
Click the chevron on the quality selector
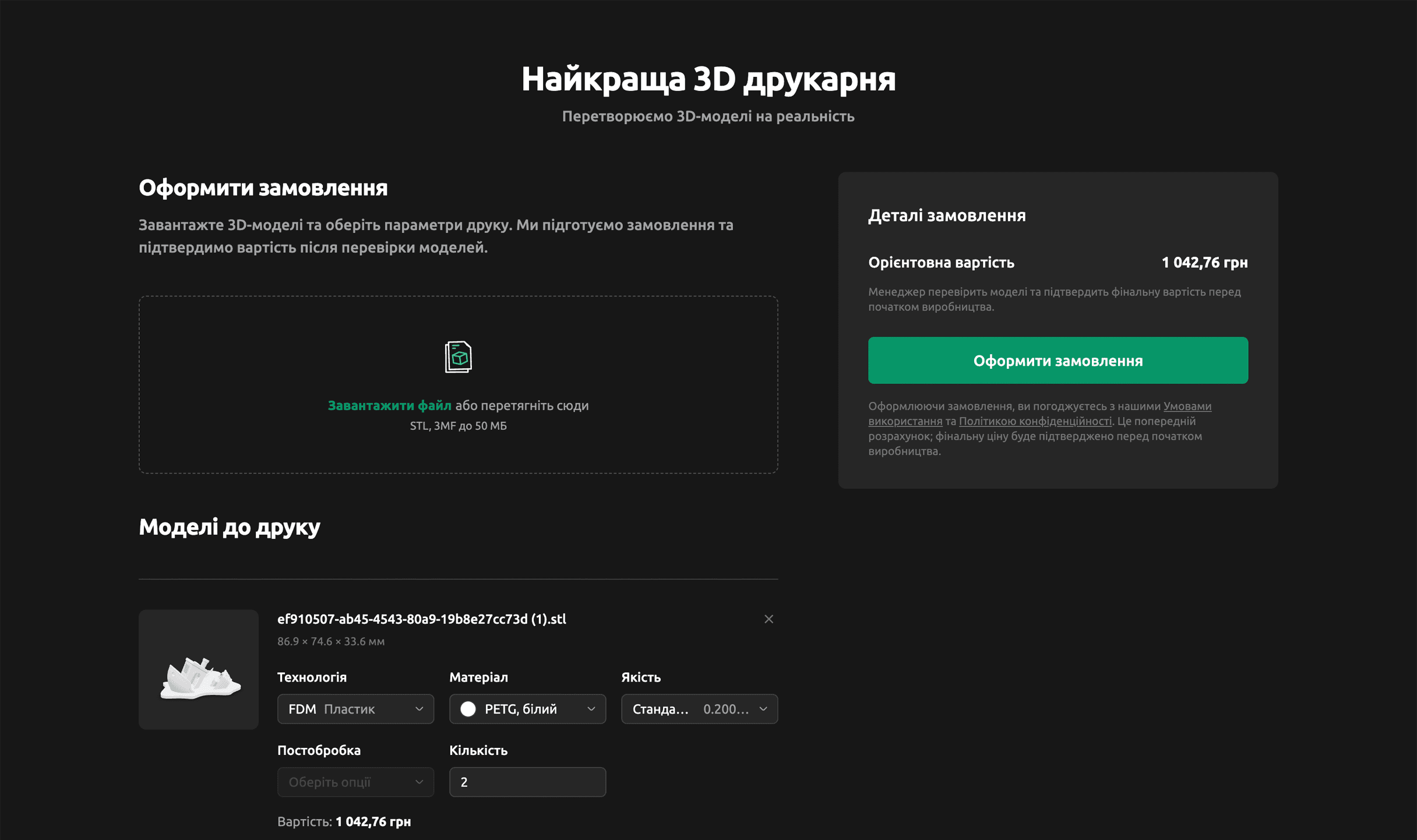(x=763, y=709)
